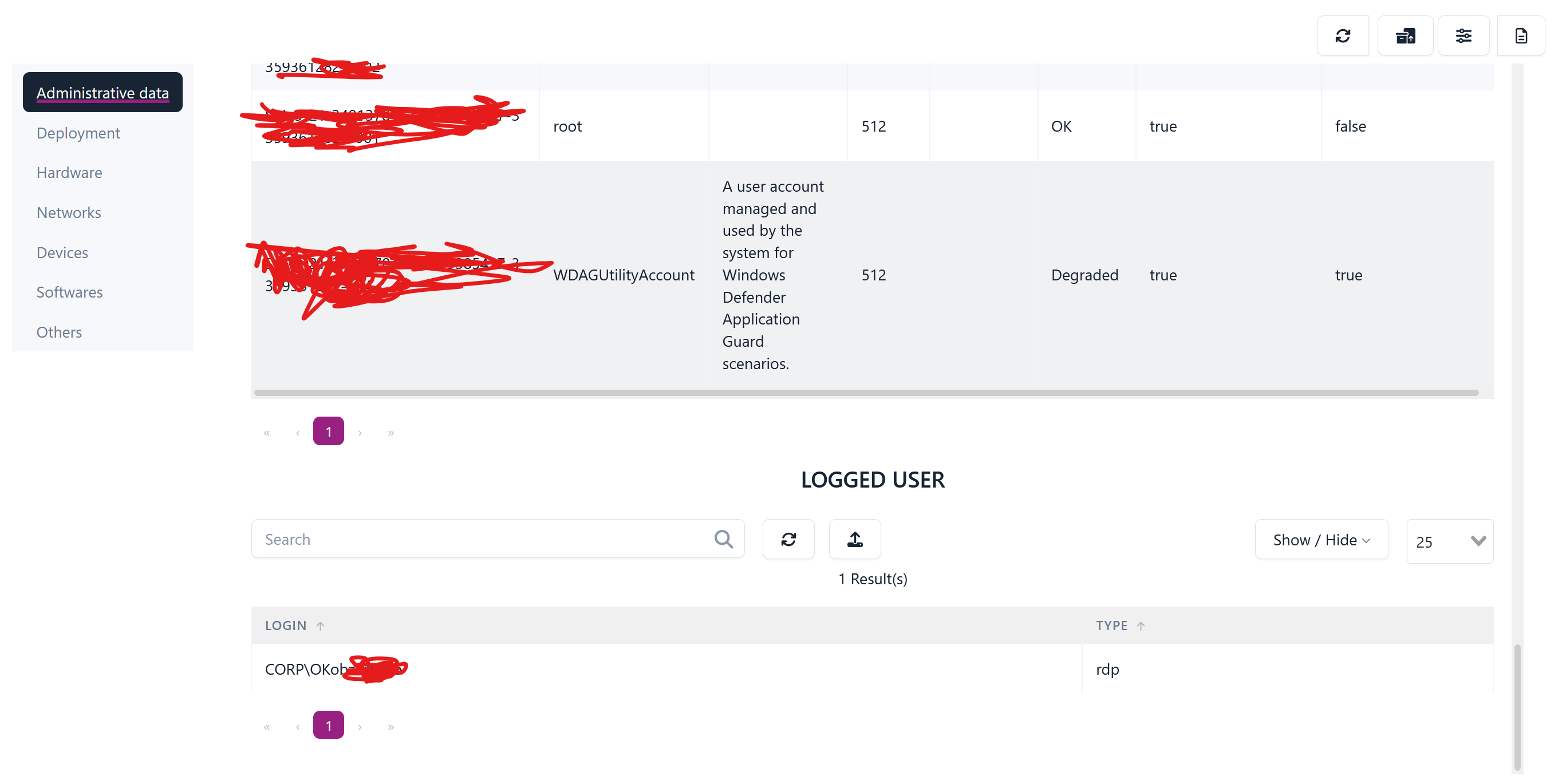
Task: Open the Show / Hide columns dropdown
Action: click(x=1322, y=540)
